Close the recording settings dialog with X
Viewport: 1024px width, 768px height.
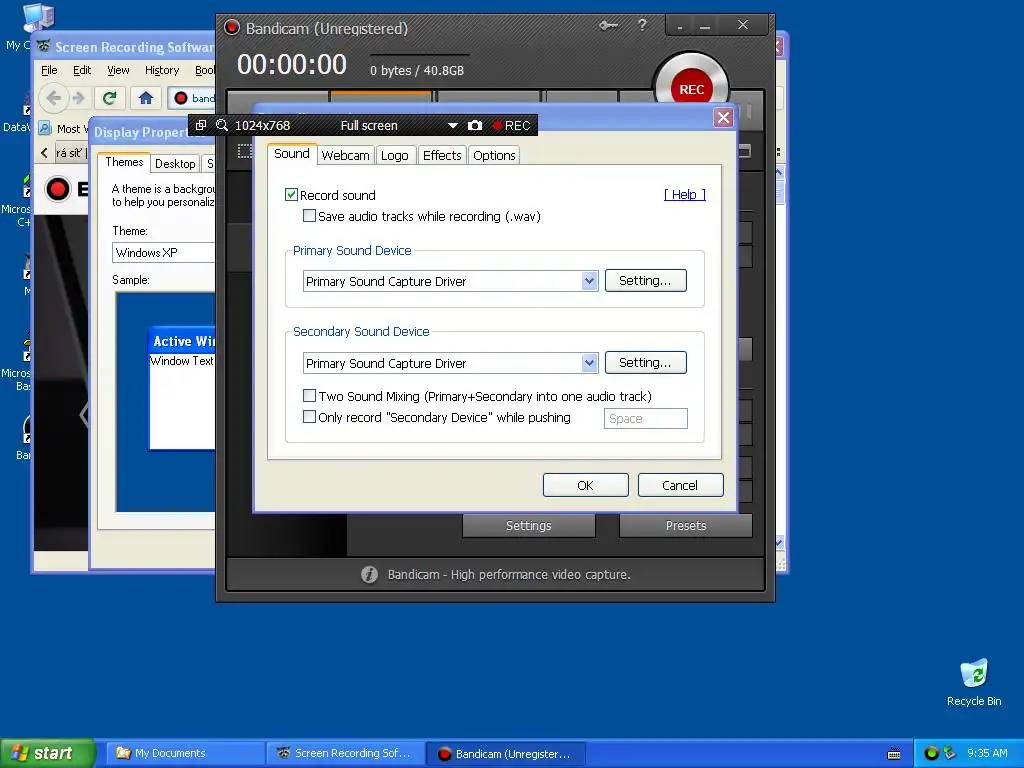click(723, 118)
